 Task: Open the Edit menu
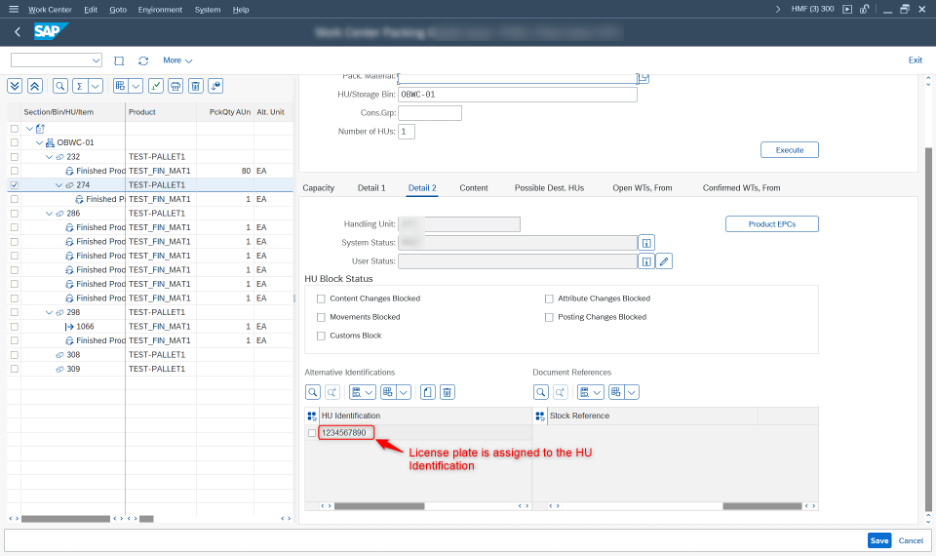(91, 10)
